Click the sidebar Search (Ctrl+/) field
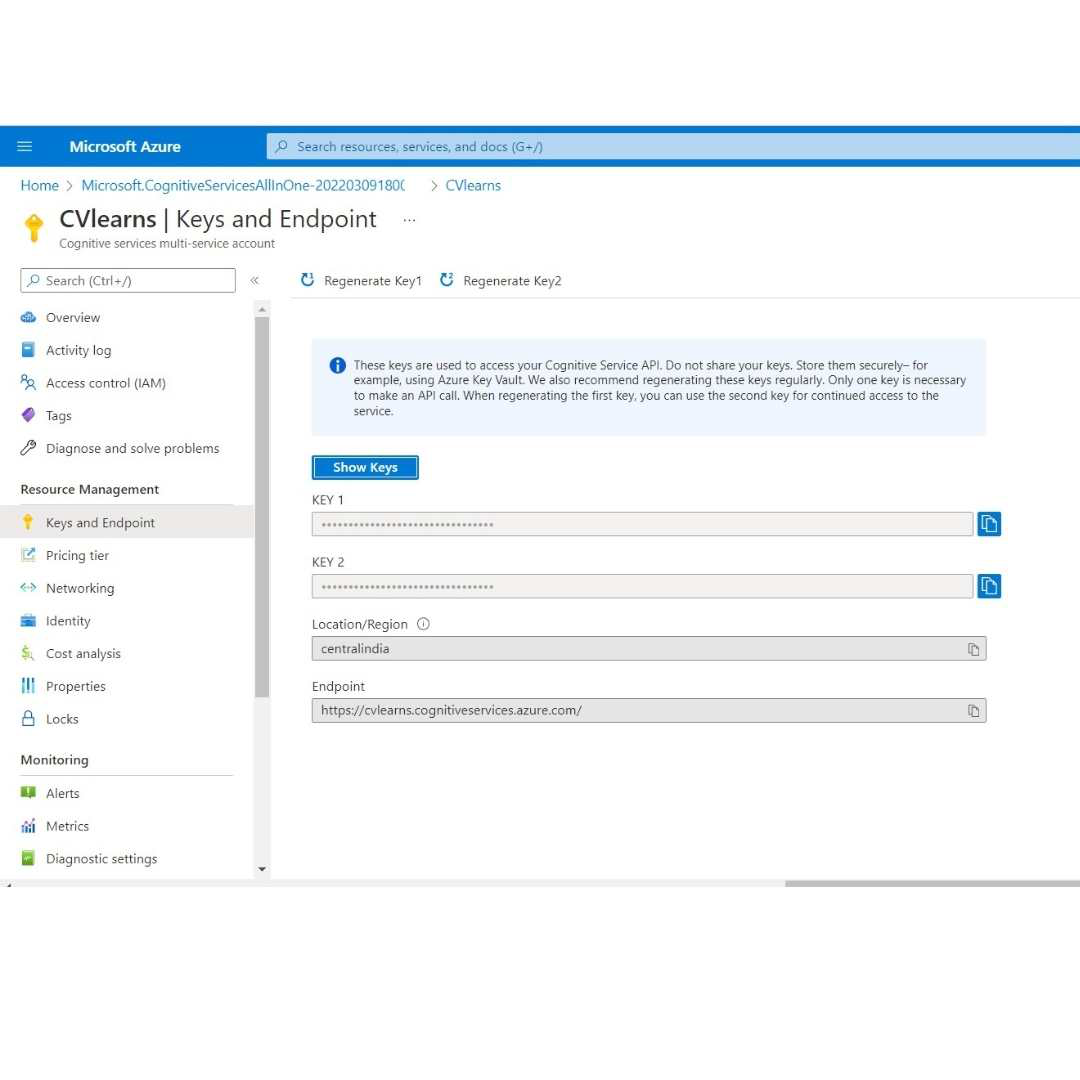The width and height of the screenshot is (1080, 1080). pos(128,280)
